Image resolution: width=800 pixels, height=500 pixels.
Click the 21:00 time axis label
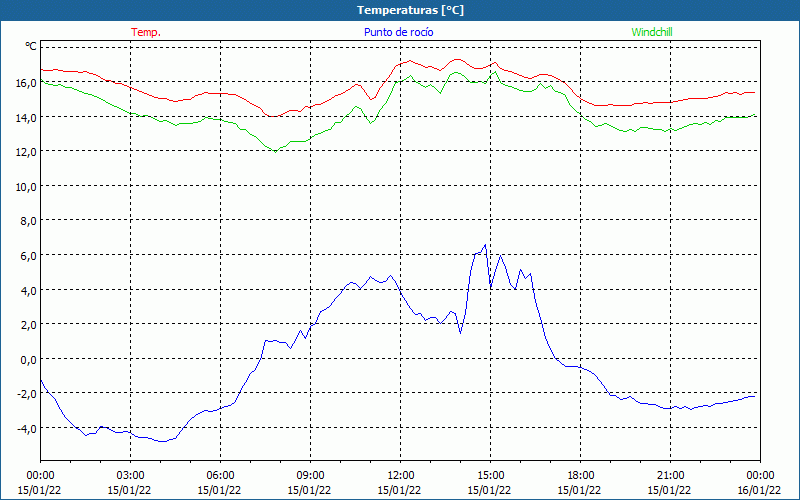tap(670, 476)
